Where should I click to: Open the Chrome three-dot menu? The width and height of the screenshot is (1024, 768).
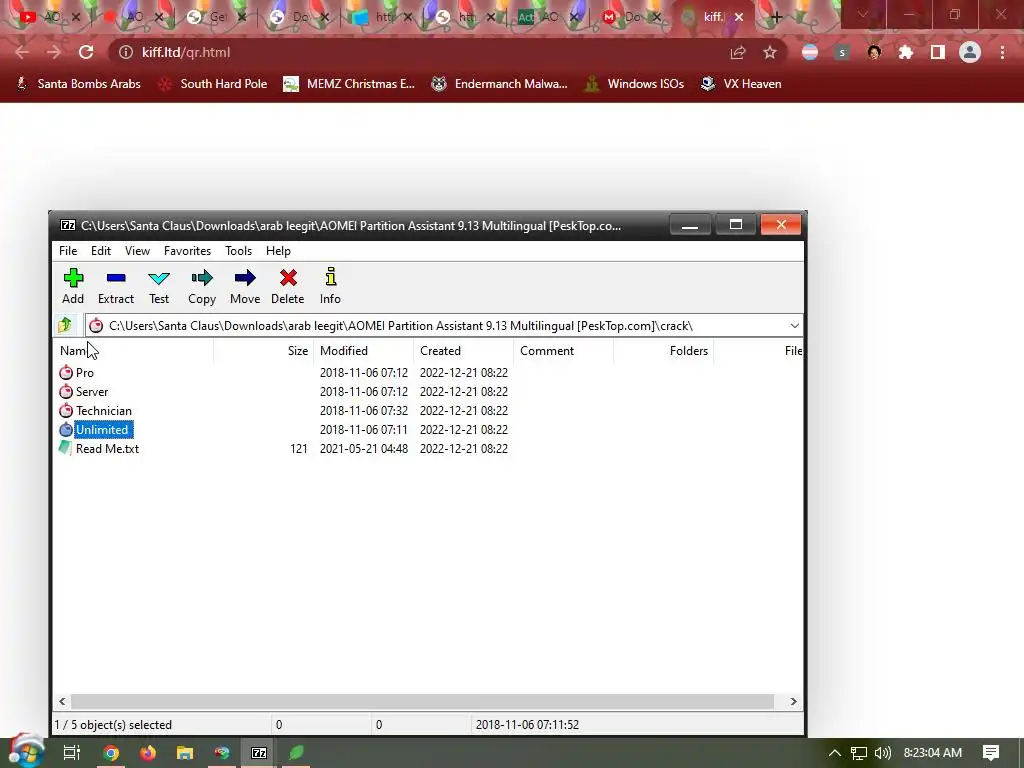pyautogui.click(x=1002, y=52)
